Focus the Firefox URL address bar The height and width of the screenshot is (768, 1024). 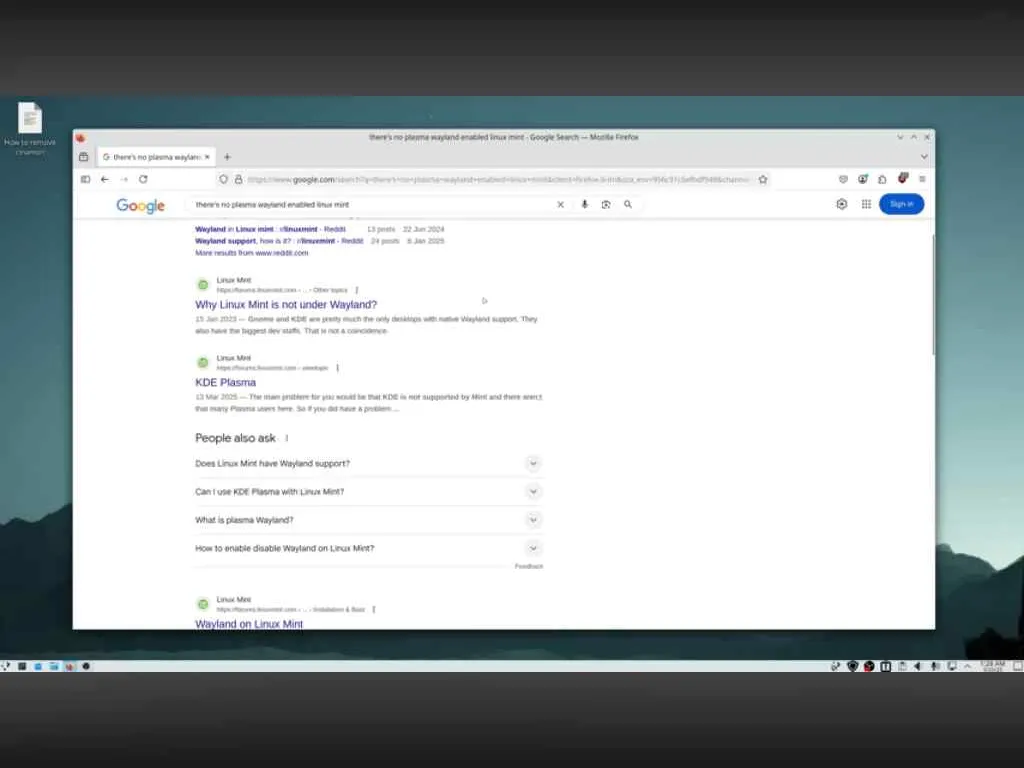(x=498, y=180)
